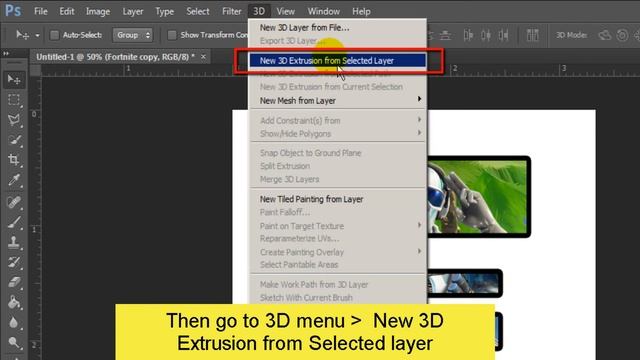The image size is (640, 360).
Task: Select the Eraser tool
Action: coord(14,282)
